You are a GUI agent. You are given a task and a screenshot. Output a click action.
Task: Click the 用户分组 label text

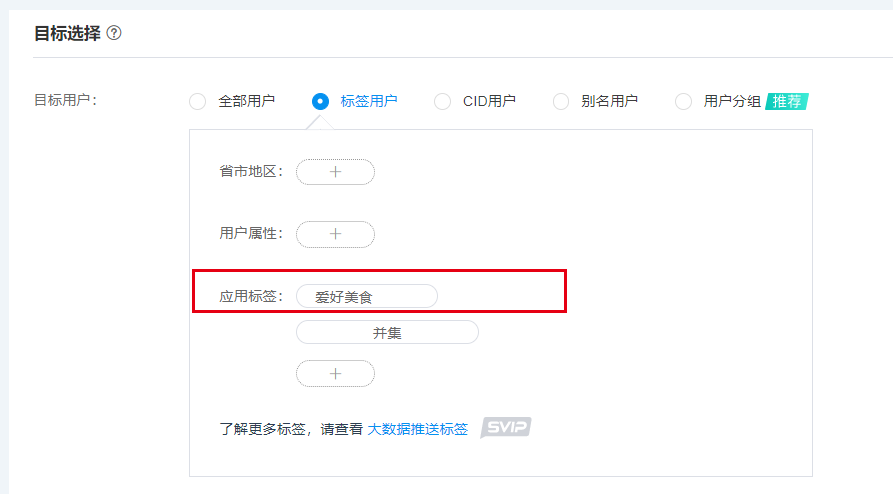[x=732, y=101]
